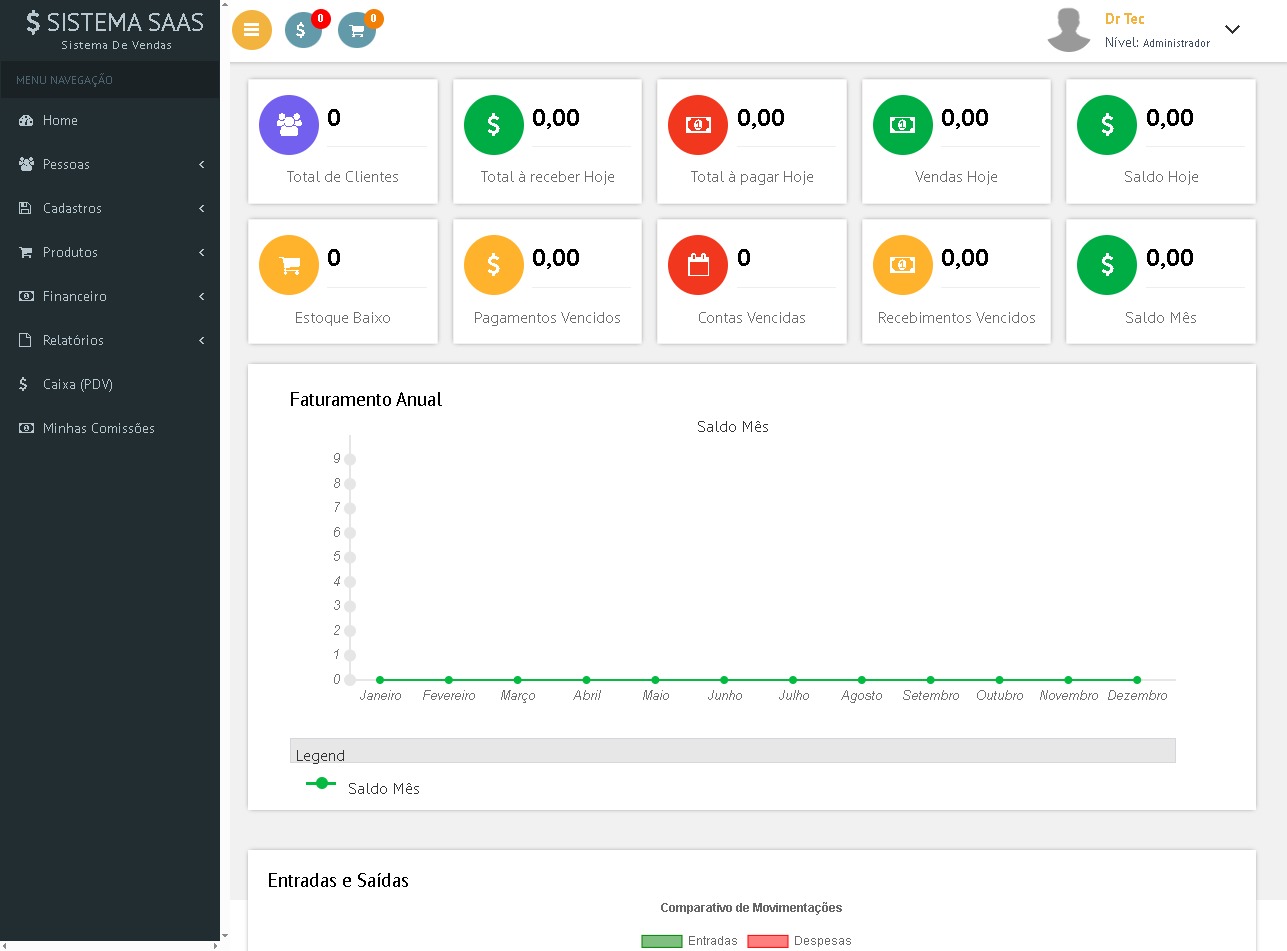Open the shopping cart notifications icon
Image resolution: width=1287 pixels, height=951 pixels.
pos(356,30)
